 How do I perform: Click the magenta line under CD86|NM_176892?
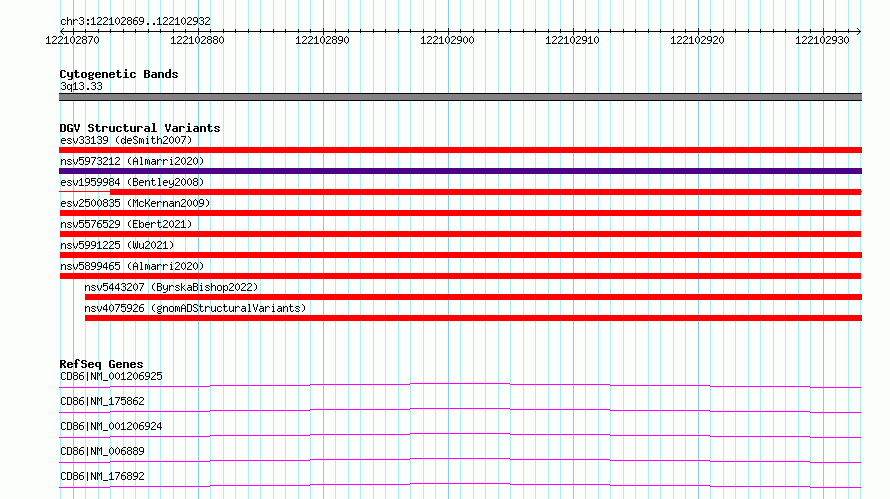tap(460, 485)
